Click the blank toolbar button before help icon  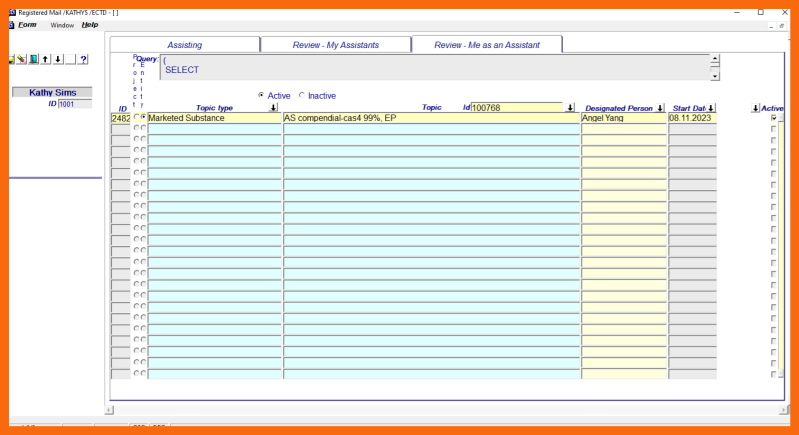[70, 60]
